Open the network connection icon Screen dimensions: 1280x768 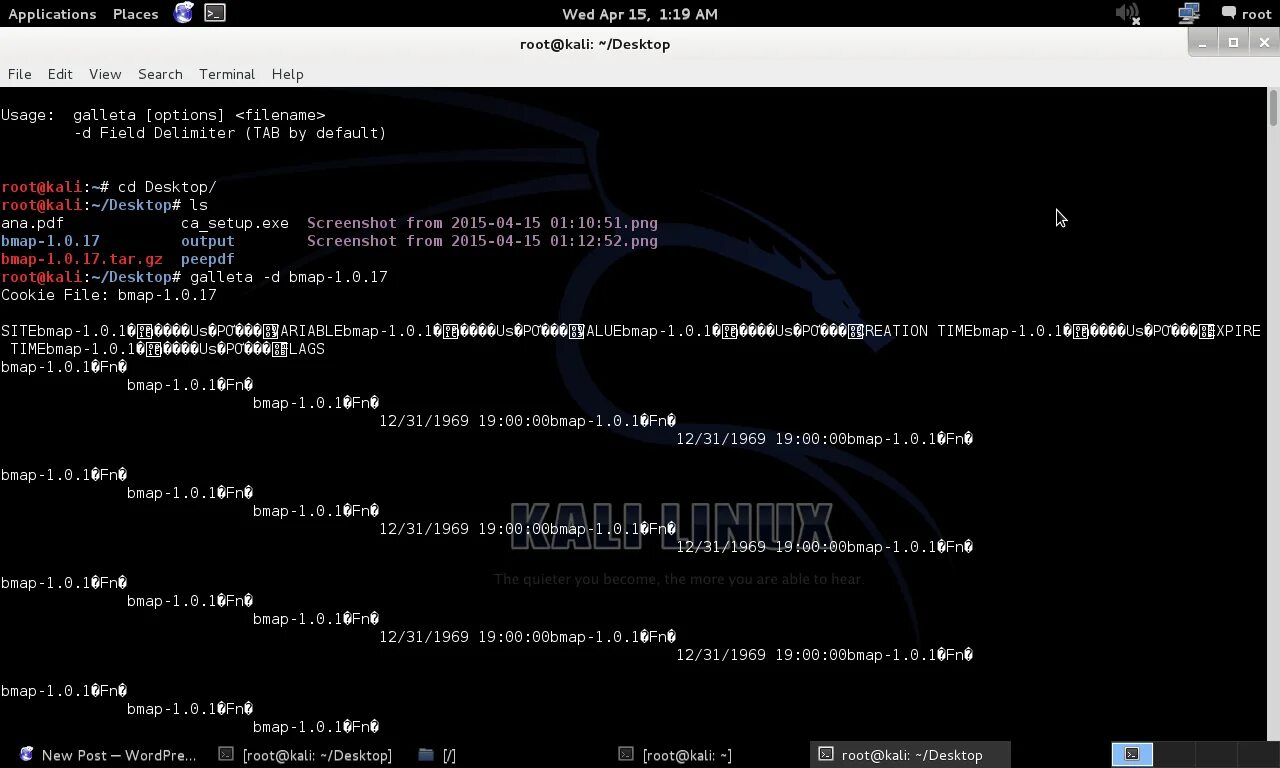[1189, 13]
